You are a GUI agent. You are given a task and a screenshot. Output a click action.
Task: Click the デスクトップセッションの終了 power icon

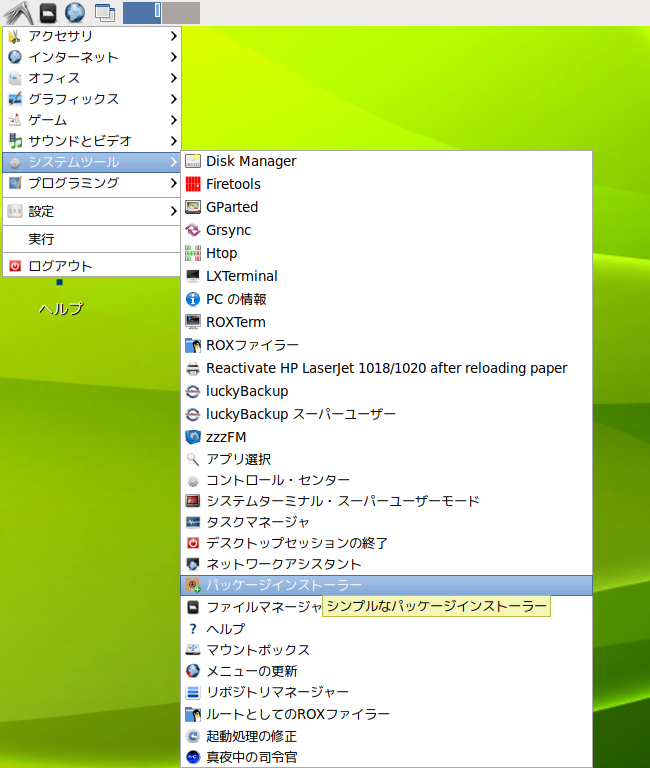[193, 543]
